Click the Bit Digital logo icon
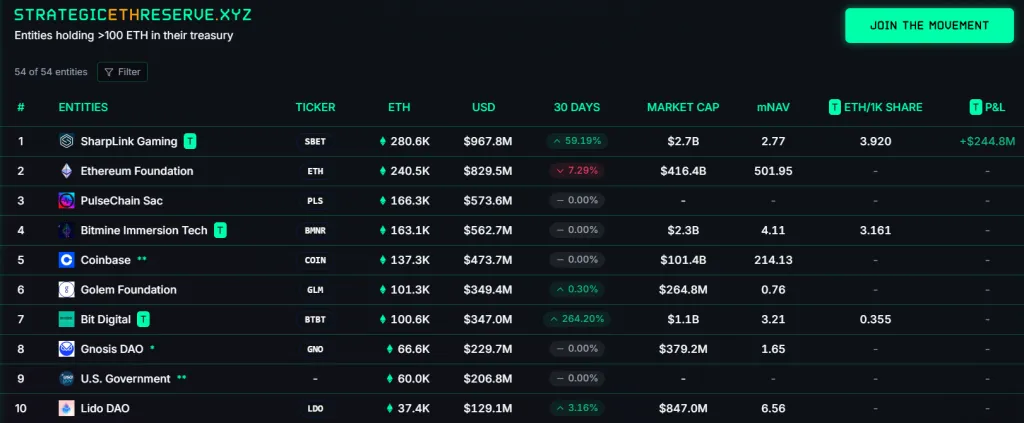Screen dimensions: 1024x423 pos(66,320)
